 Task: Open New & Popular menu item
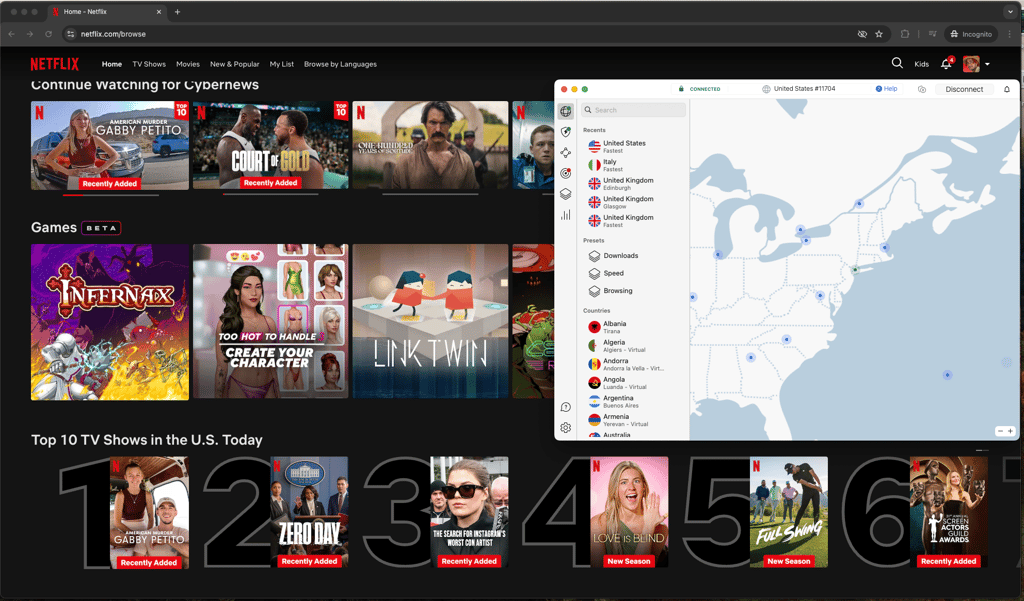(x=234, y=64)
